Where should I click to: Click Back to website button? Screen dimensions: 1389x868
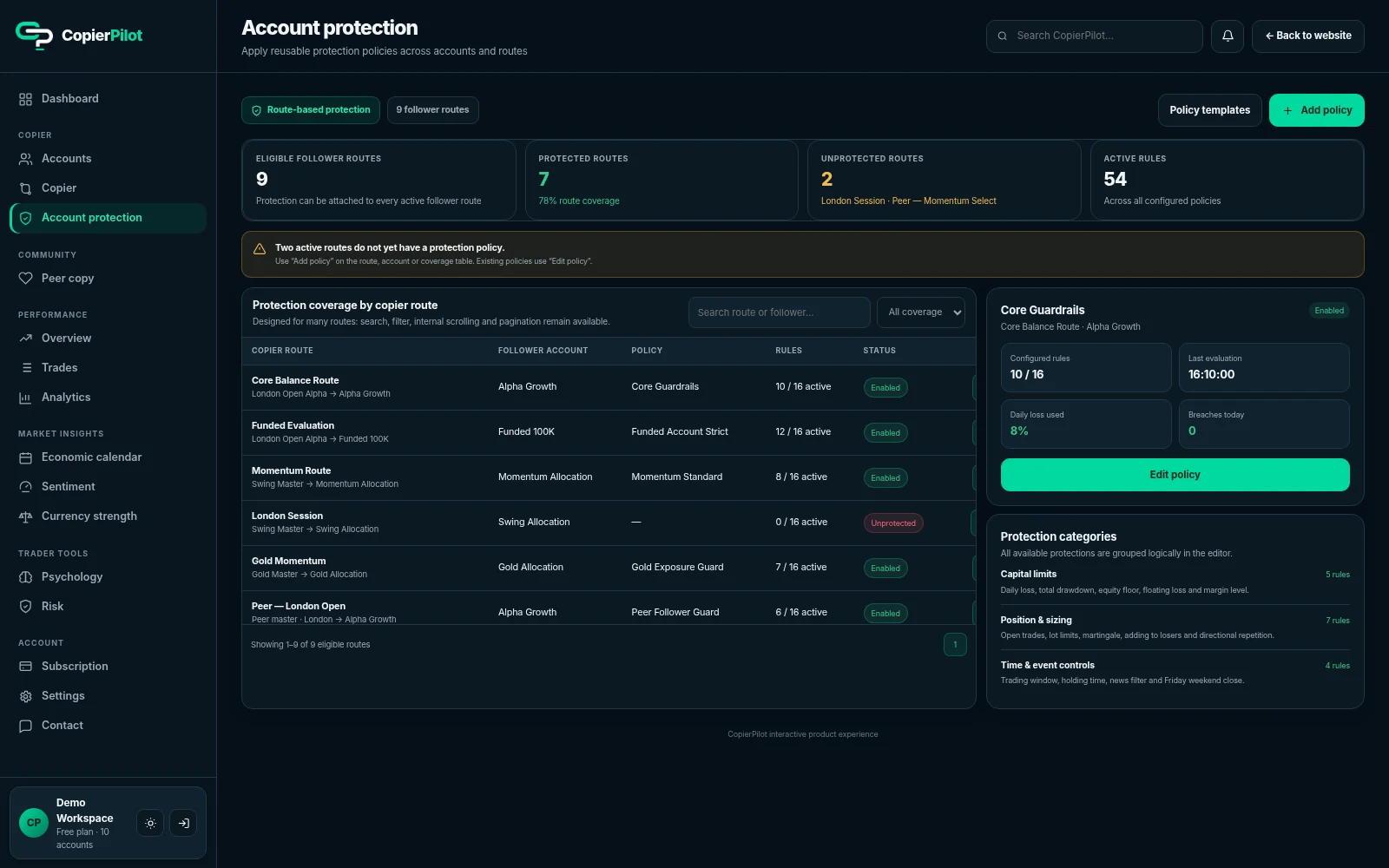pos(1308,36)
